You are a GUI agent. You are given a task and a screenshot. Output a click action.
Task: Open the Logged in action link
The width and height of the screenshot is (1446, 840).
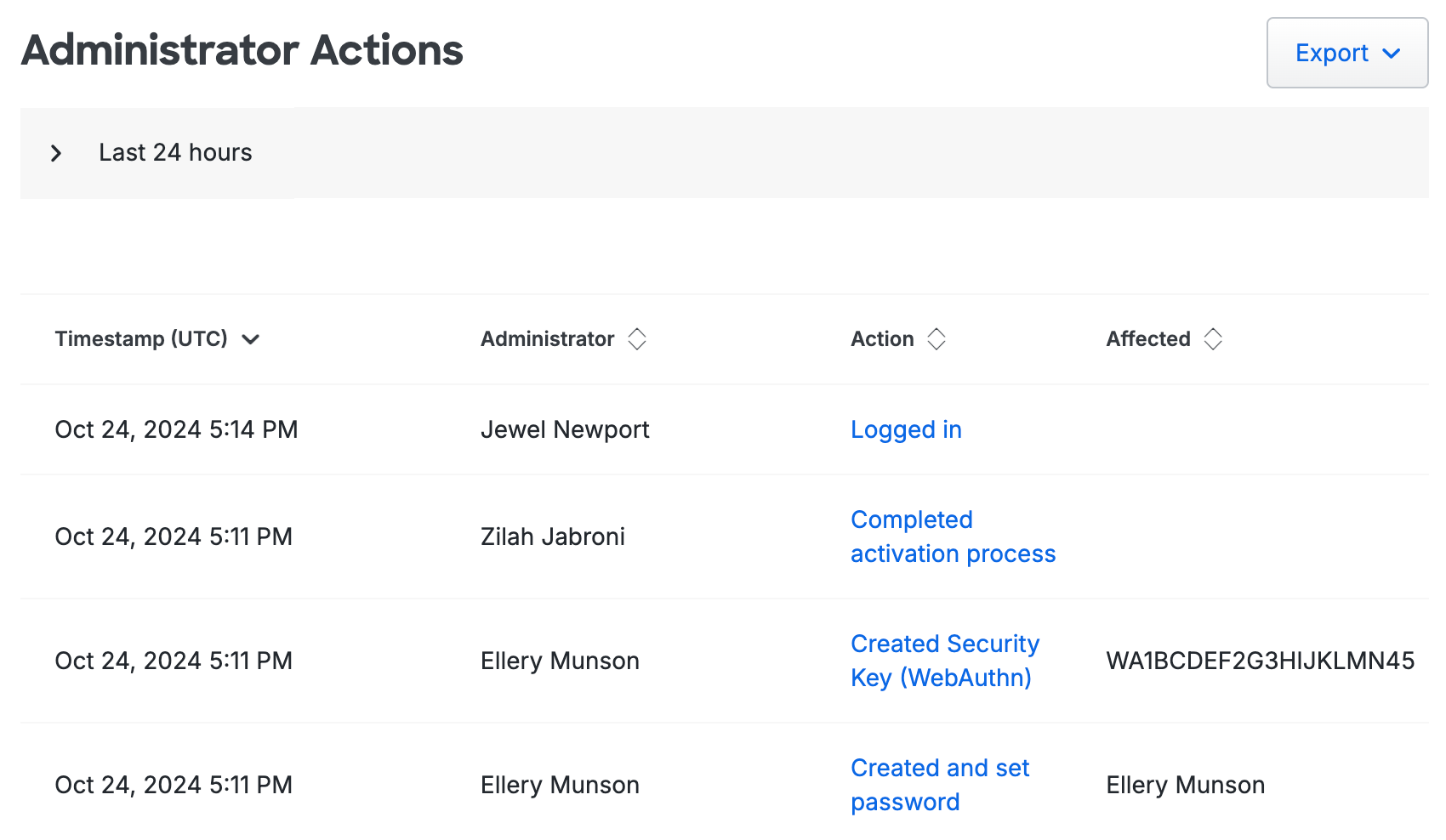[905, 429]
